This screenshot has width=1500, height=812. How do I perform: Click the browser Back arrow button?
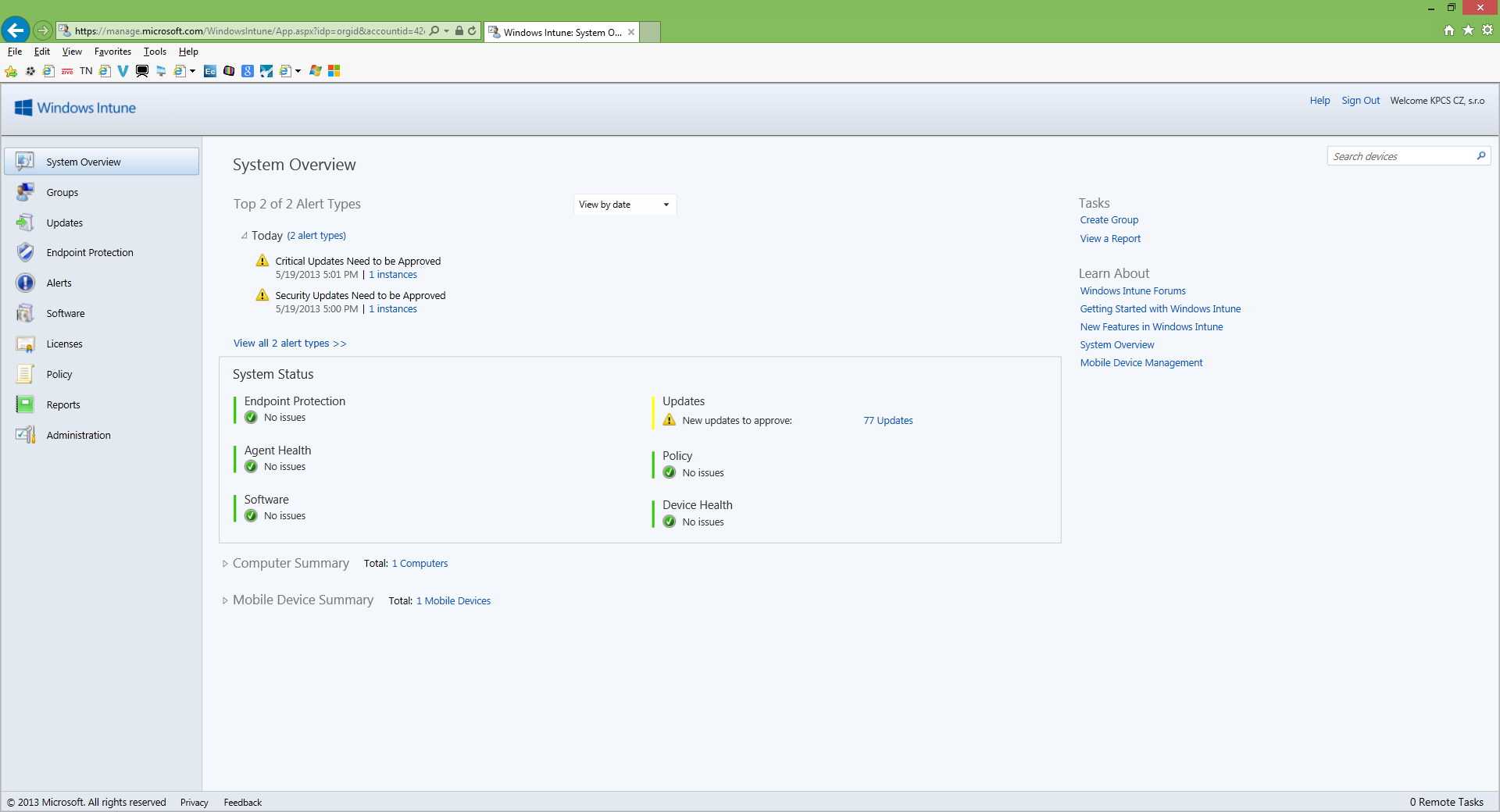point(15,30)
